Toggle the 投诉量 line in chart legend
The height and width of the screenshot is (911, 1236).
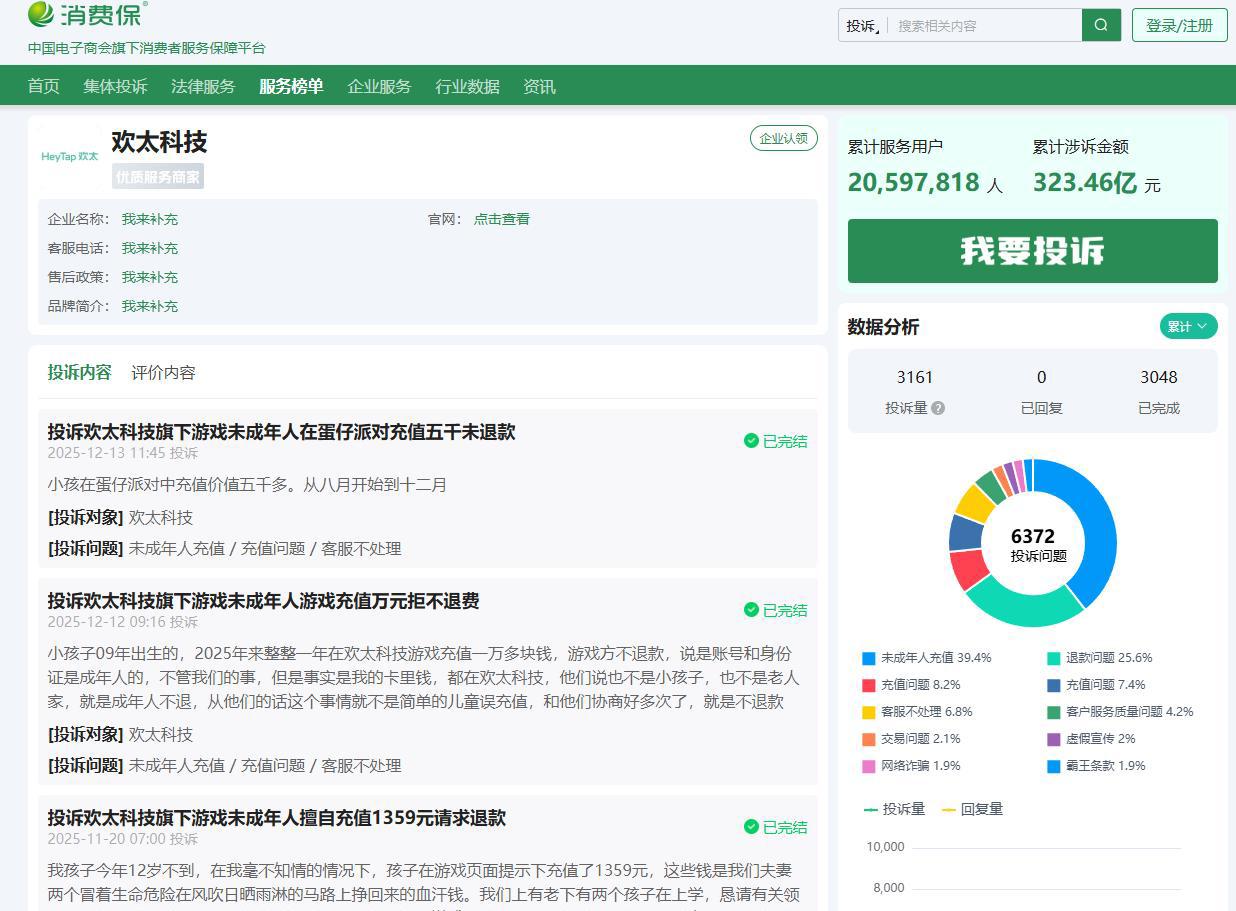[x=894, y=809]
